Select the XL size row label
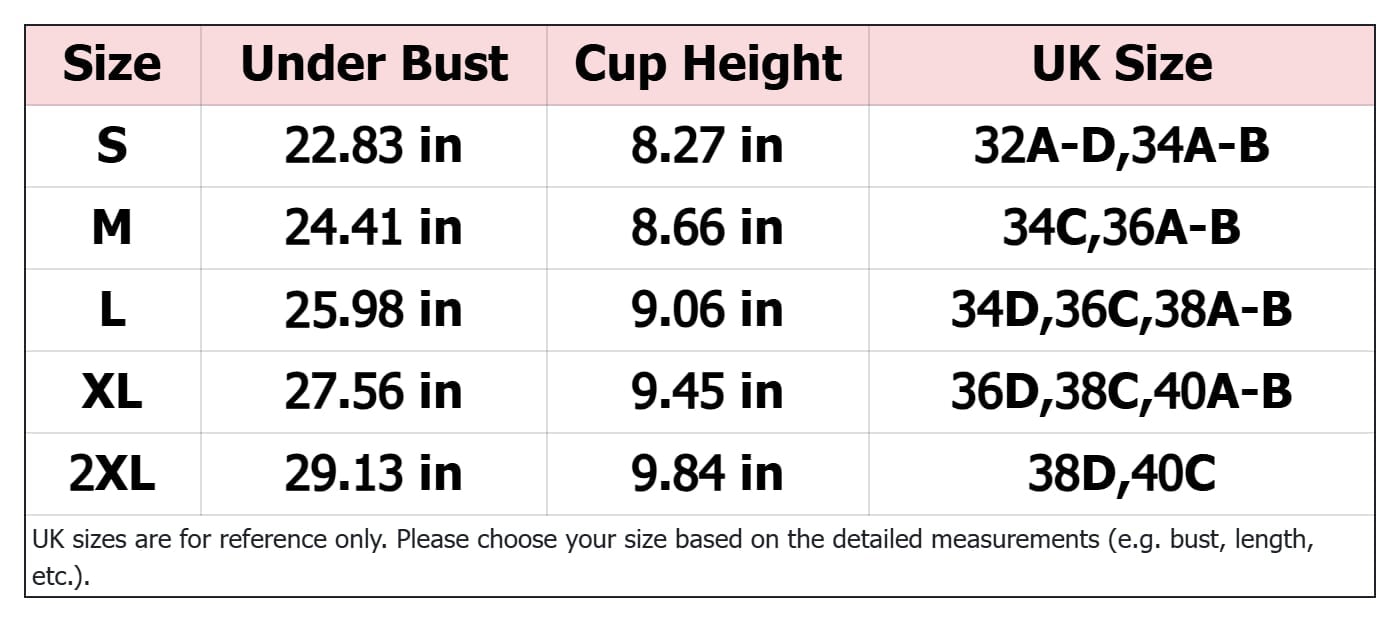 pos(113,392)
